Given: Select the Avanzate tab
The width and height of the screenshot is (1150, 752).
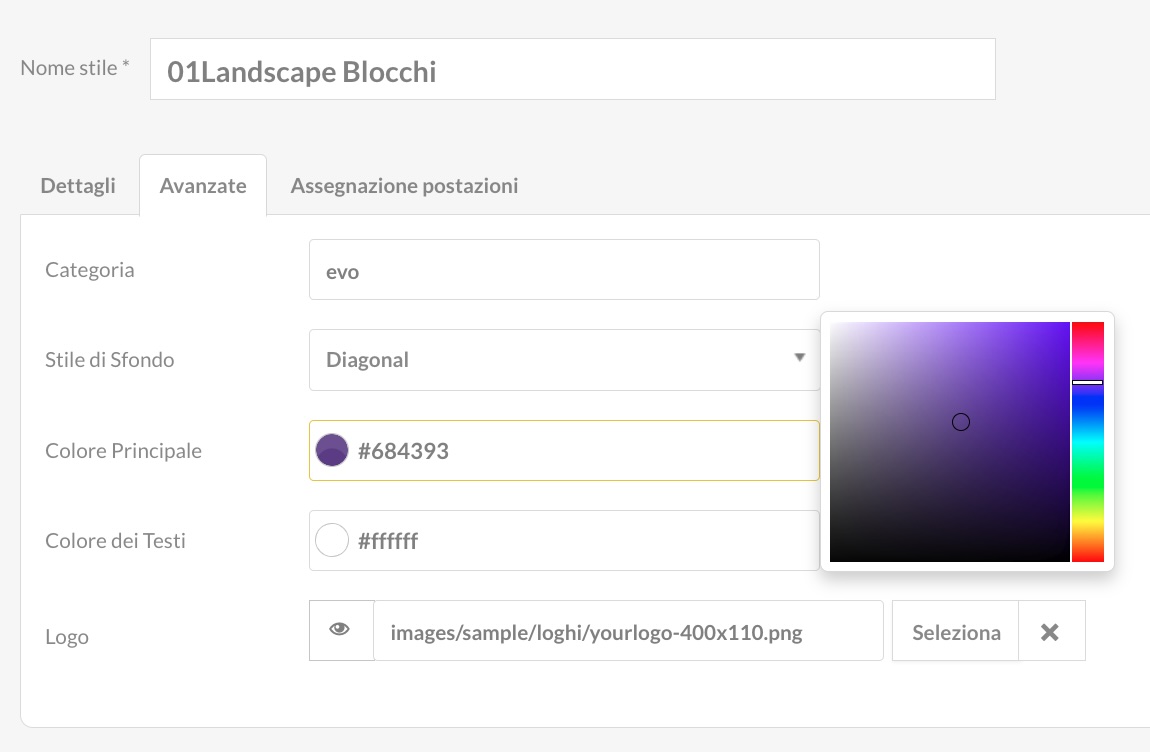Looking at the screenshot, I should 203,186.
